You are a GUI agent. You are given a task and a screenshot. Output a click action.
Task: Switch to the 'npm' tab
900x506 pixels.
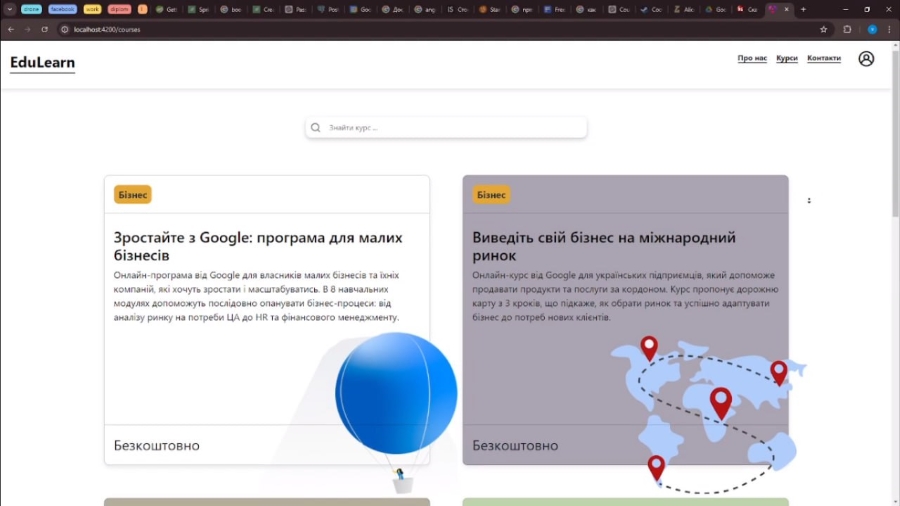pos(522,9)
